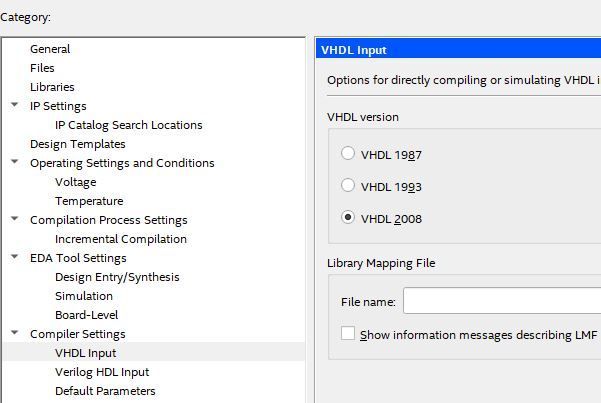
Task: Click the Library Mapping File name field
Action: [500, 301]
